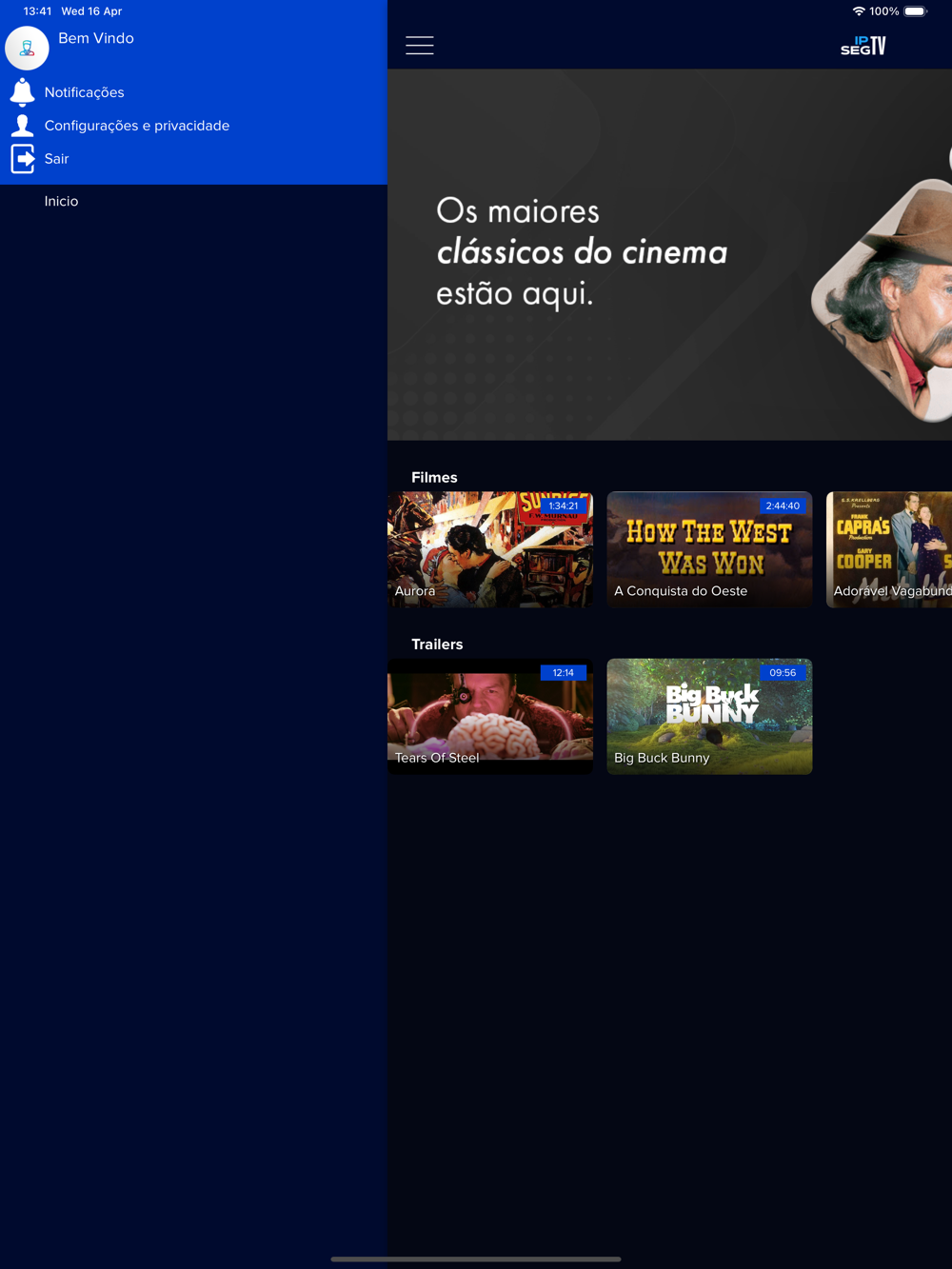Tap the 100% battery percentage

(884, 11)
